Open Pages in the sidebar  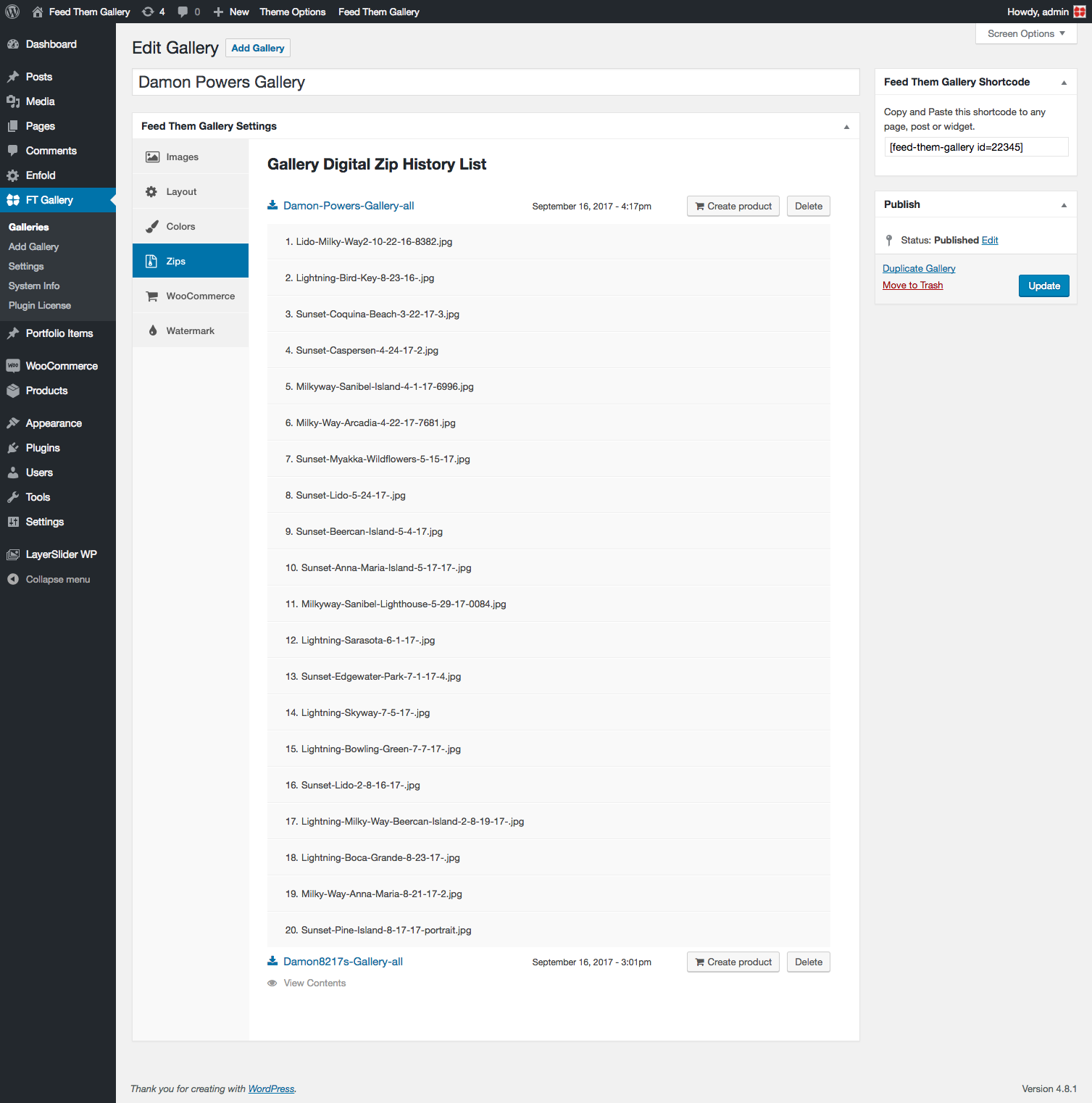click(58, 126)
